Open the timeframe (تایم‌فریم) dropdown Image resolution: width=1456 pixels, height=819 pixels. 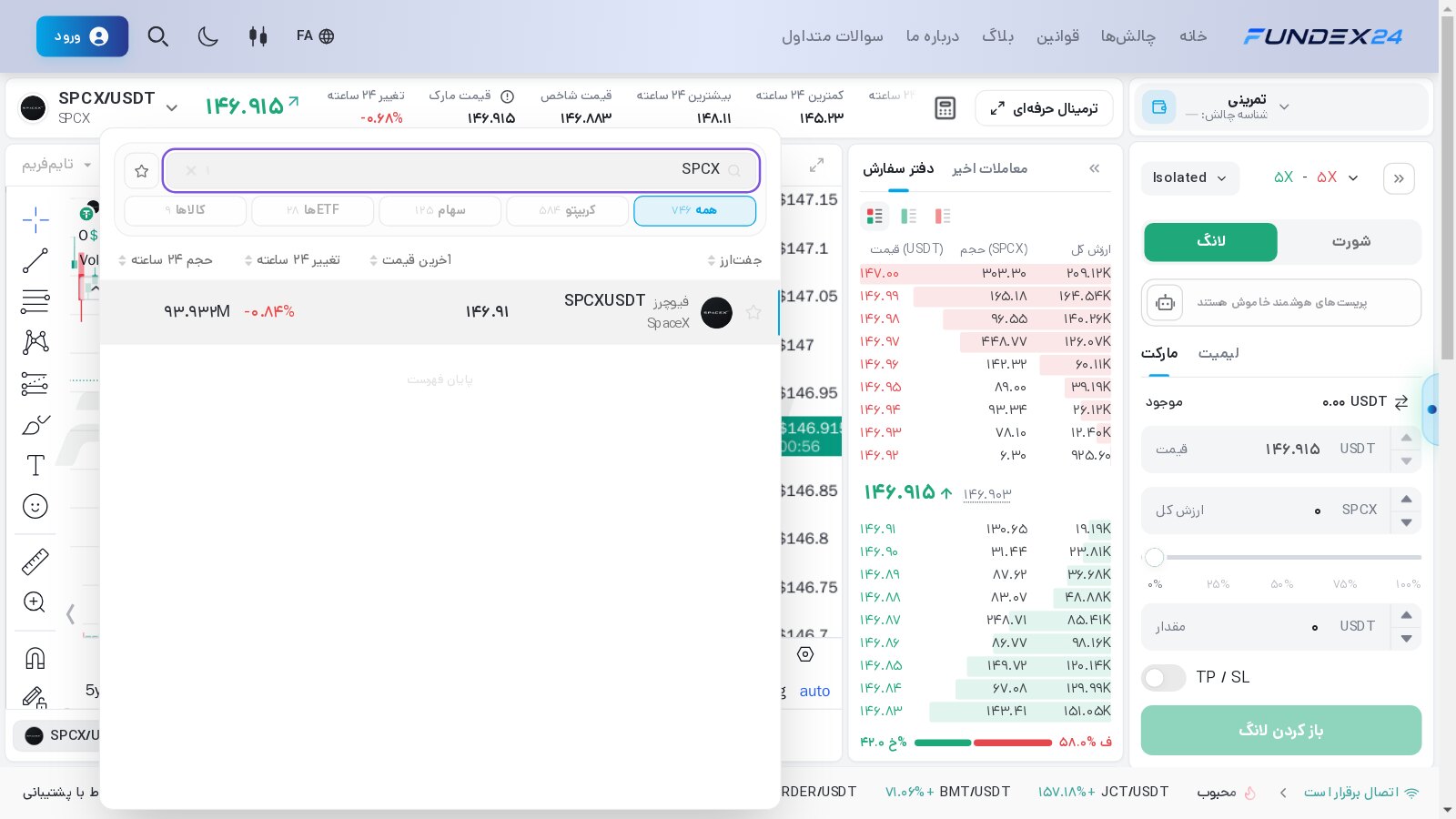click(56, 165)
